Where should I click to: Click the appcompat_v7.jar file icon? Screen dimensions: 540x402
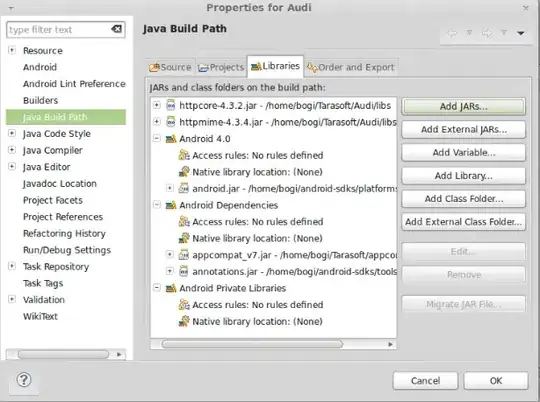click(x=184, y=255)
